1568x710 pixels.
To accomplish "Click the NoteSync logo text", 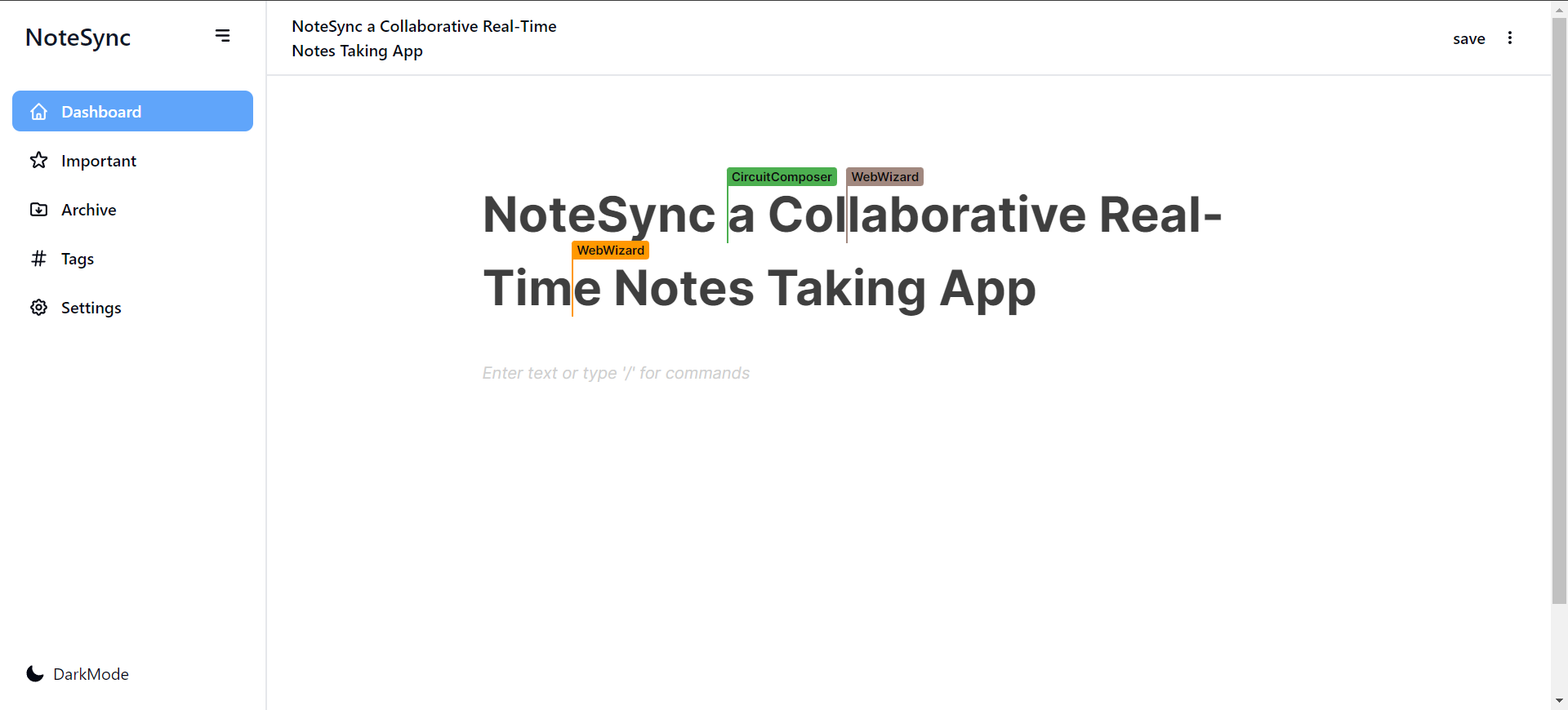I will tap(78, 38).
